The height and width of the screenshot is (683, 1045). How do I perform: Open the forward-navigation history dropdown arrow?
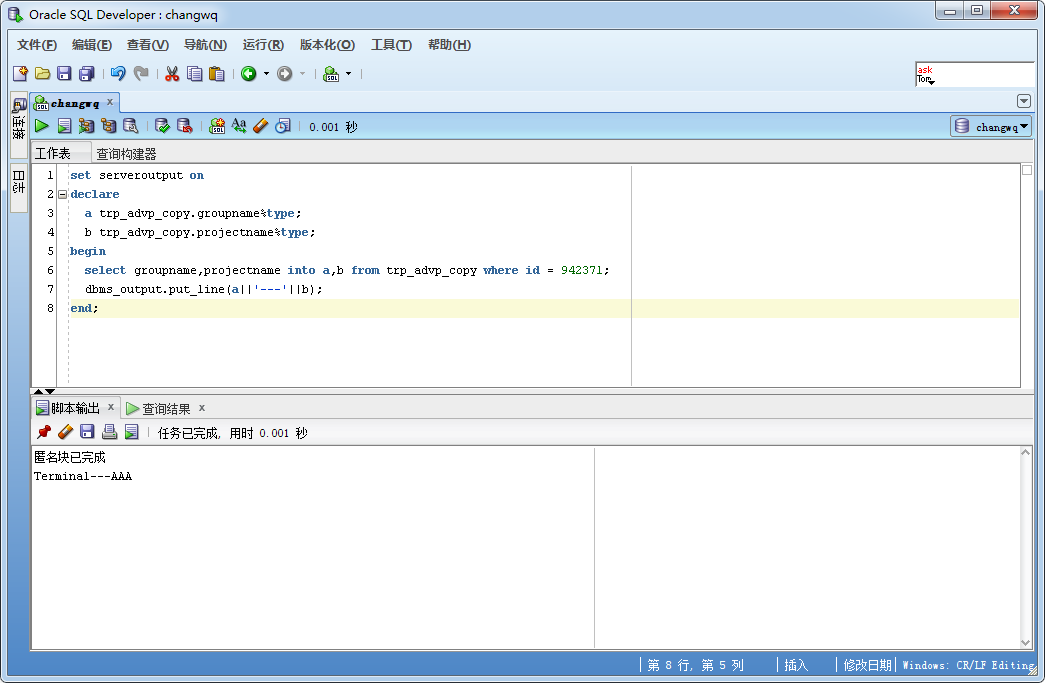pos(303,73)
